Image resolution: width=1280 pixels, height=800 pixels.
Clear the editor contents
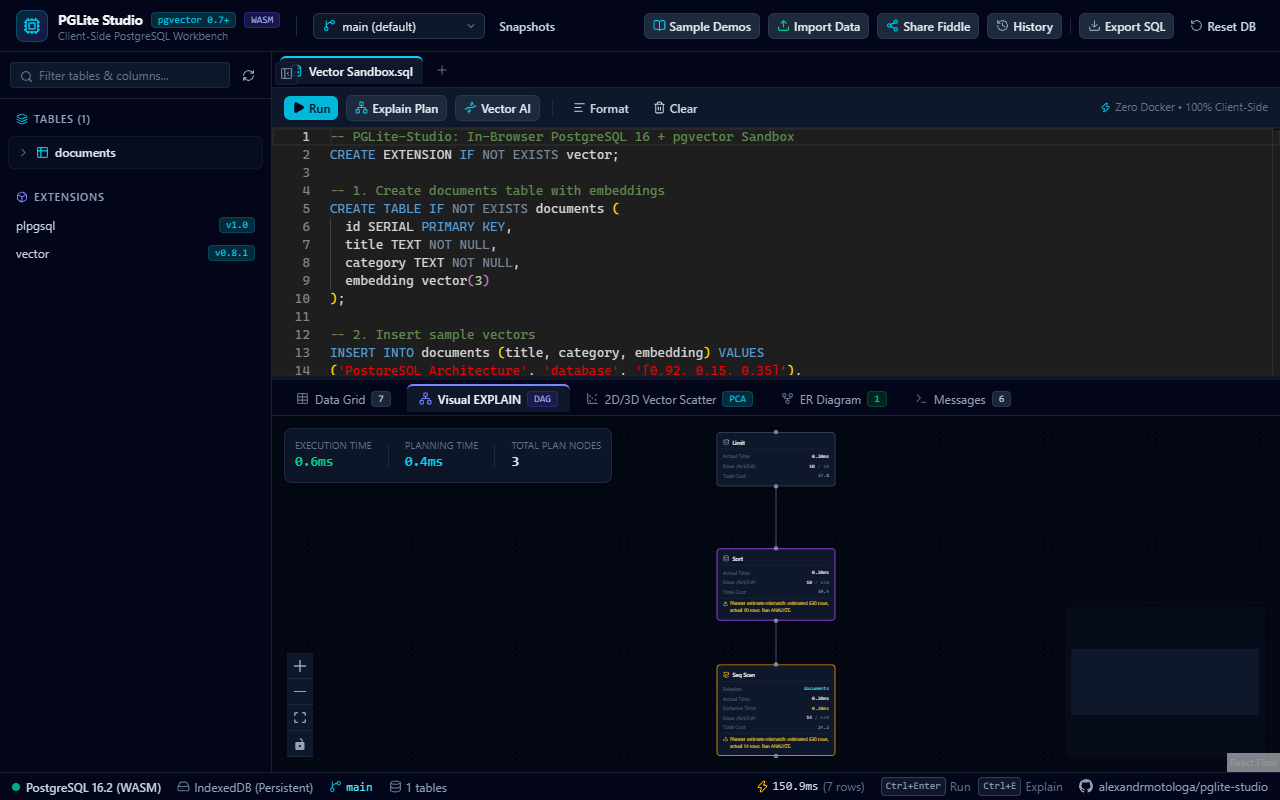676,108
